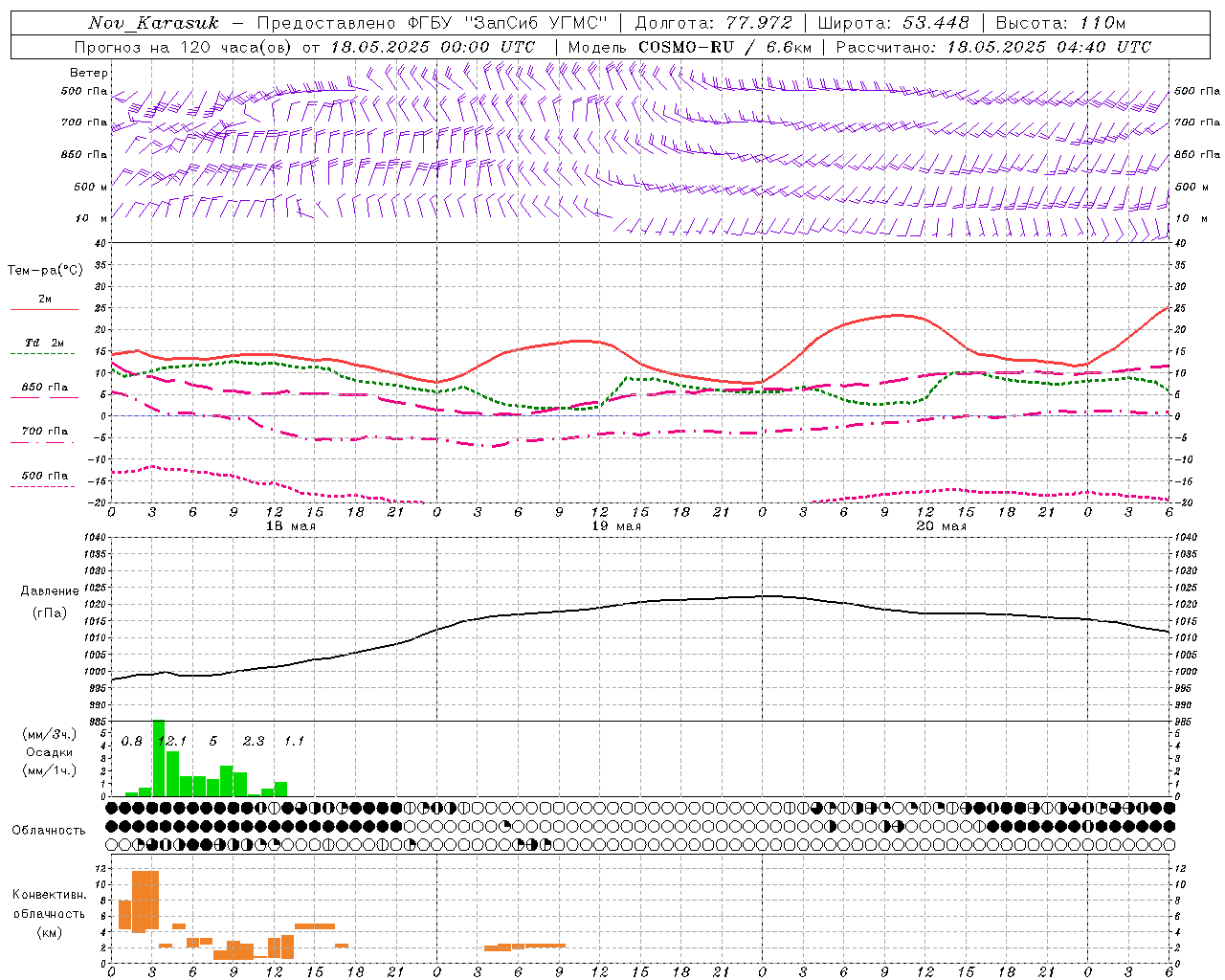Click the Широта: 53.448 latitude value

click(894, 23)
